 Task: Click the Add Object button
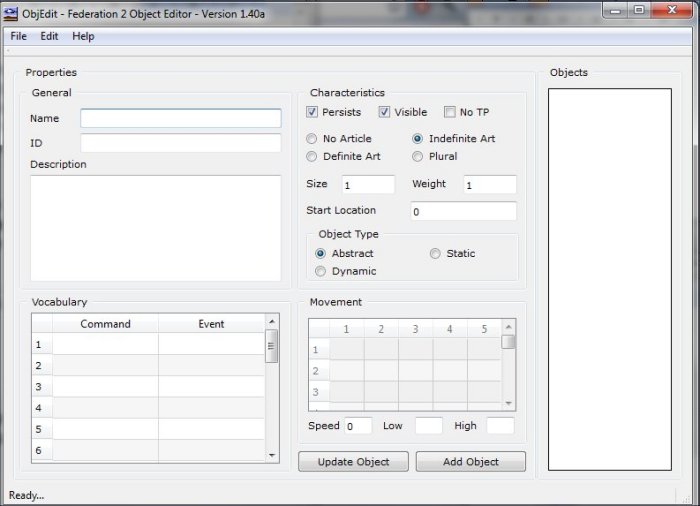click(471, 461)
